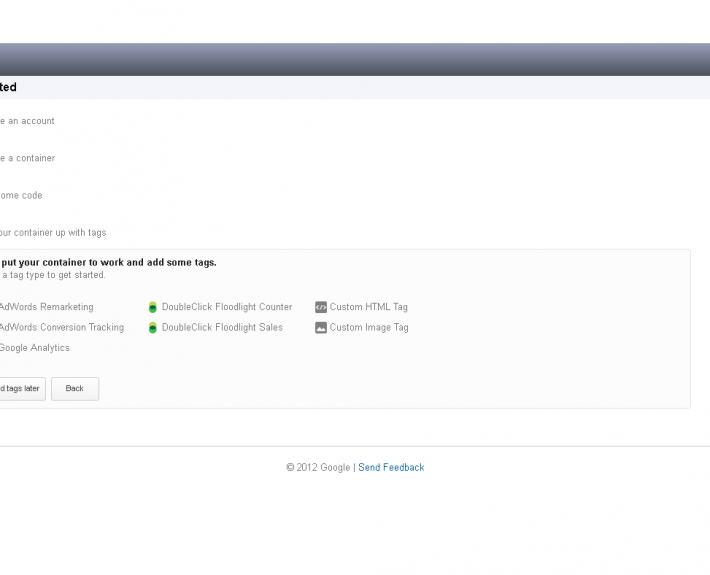Click the Custom HTML Tag code icon

coord(321,307)
